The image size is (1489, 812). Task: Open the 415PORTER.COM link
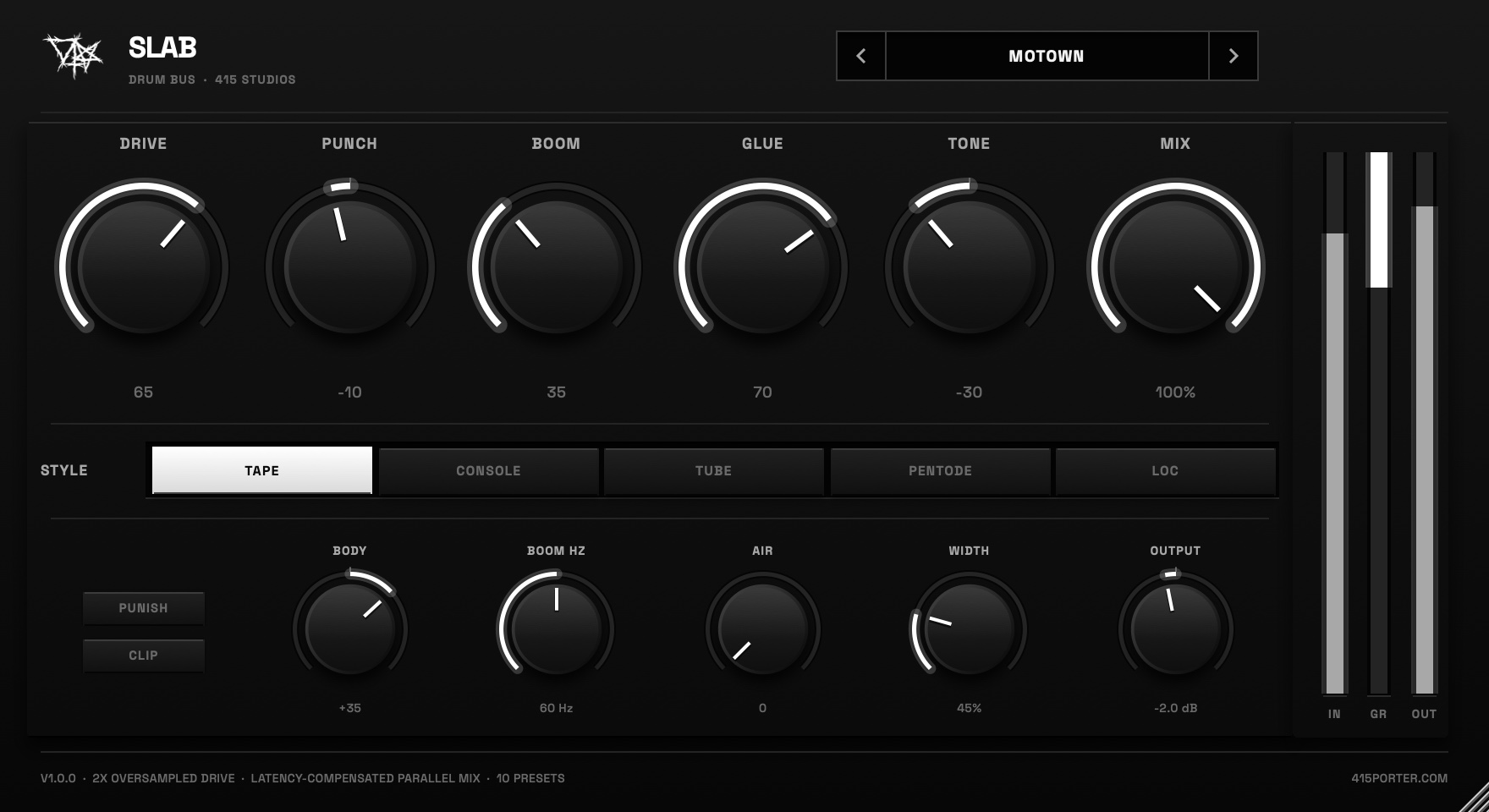pos(1399,778)
